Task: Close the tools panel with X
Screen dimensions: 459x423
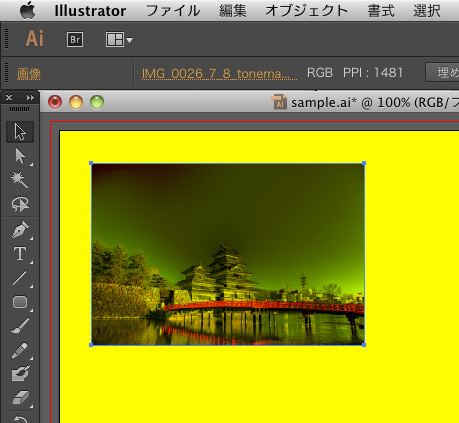Action: [9, 97]
